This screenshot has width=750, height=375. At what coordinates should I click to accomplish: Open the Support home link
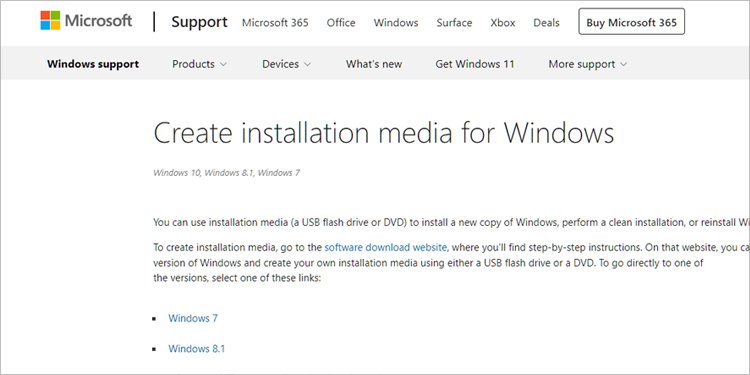(x=199, y=22)
